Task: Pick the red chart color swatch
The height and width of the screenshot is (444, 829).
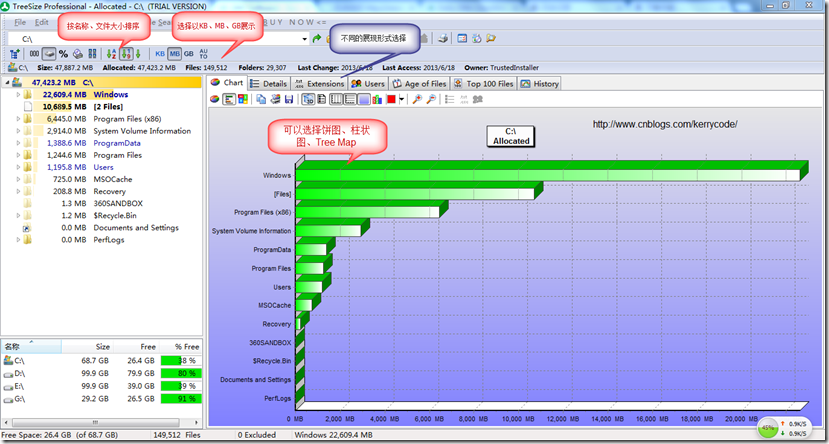Action: [x=392, y=99]
